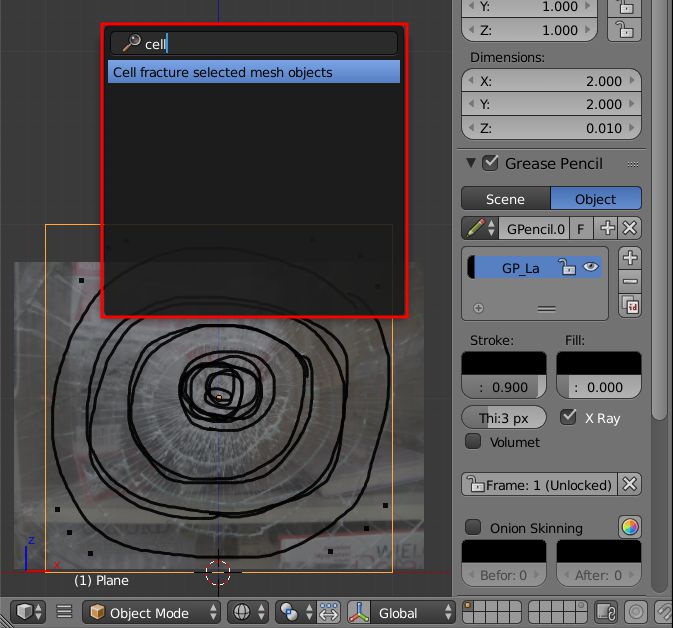The height and width of the screenshot is (628, 673).
Task: Open the Object Mode dropdown
Action: point(151,613)
